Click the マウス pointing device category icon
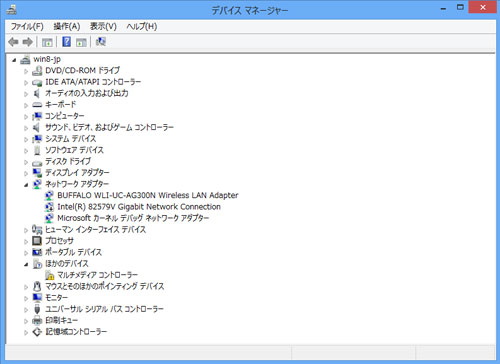500x364 pixels. [37, 286]
